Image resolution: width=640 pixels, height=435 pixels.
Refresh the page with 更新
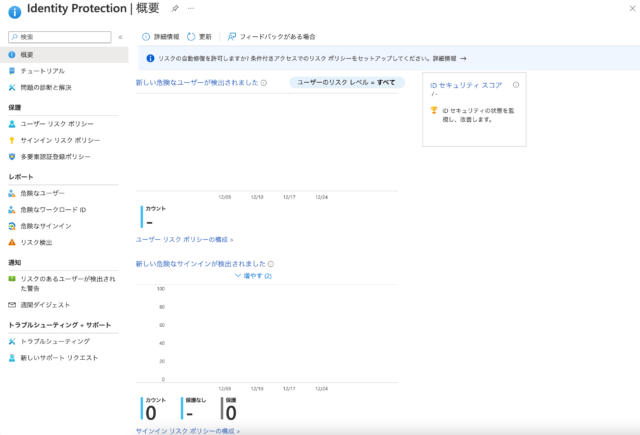(199, 37)
